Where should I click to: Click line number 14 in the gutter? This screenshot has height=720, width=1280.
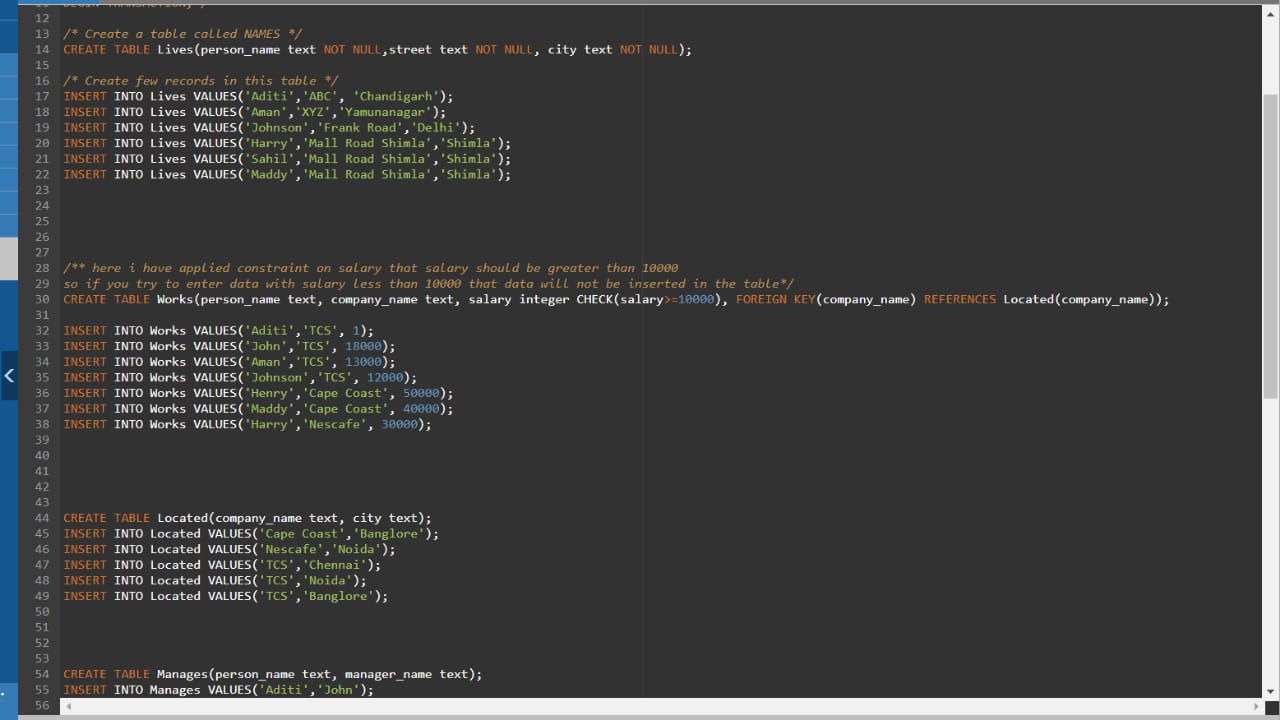(x=41, y=49)
